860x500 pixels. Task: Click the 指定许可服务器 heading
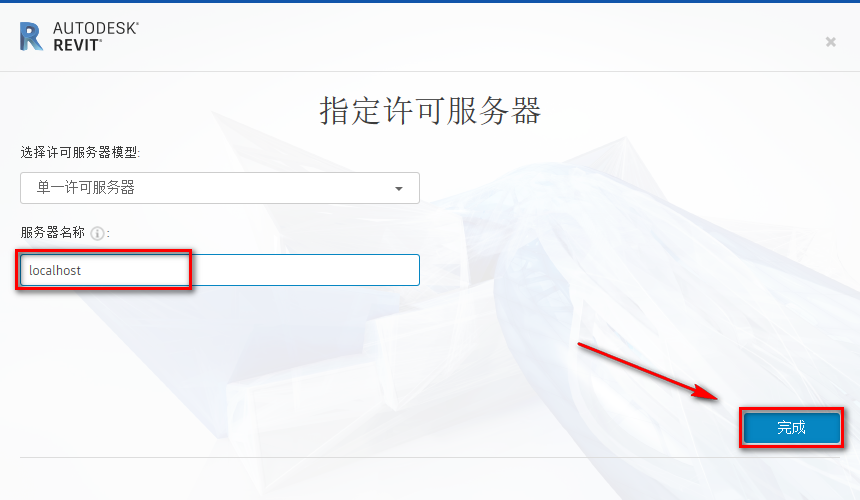tap(431, 111)
